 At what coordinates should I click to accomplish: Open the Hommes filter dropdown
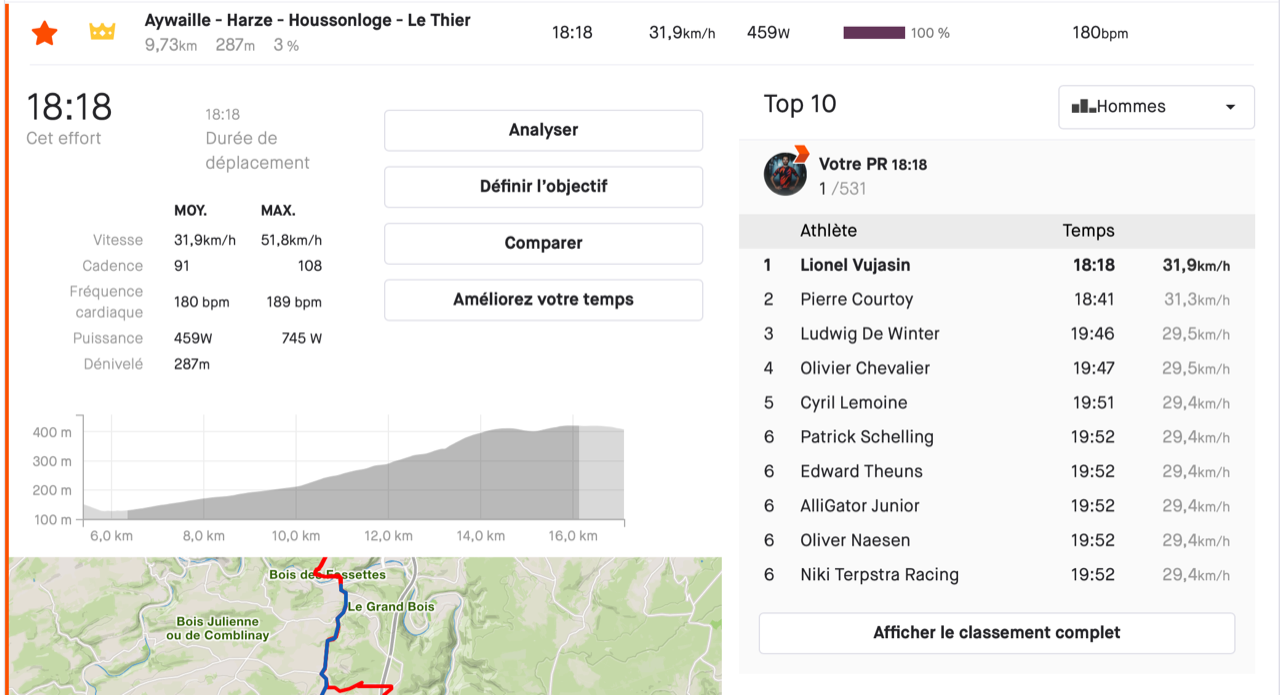tap(1156, 107)
